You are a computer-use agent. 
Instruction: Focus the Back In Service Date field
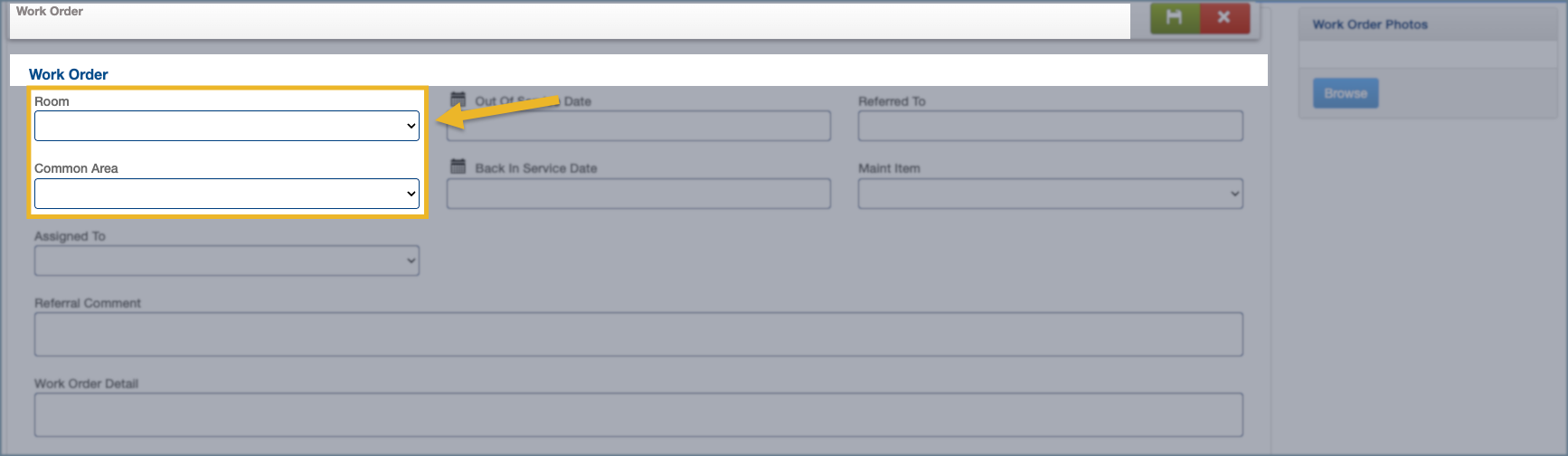coord(638,194)
